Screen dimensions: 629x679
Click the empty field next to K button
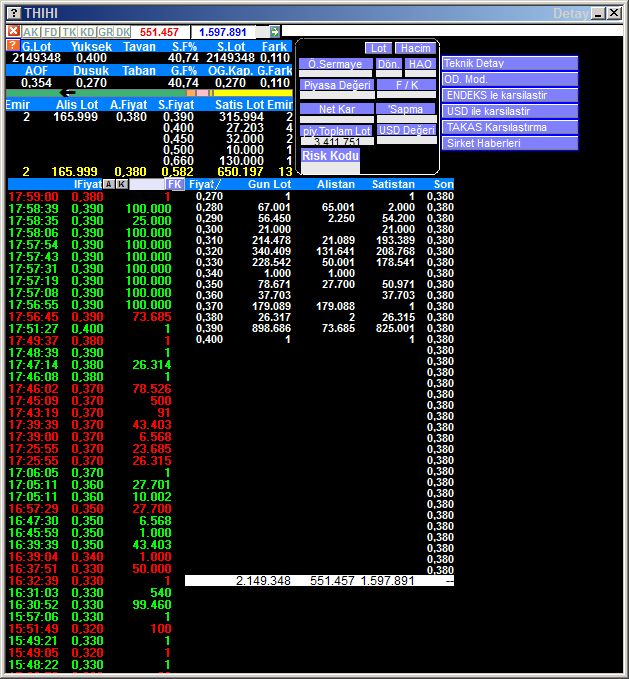pos(147,184)
